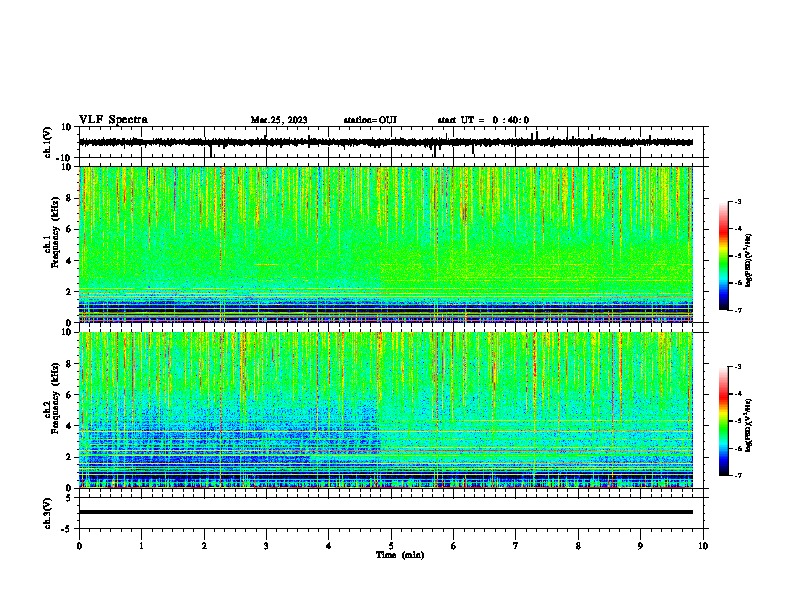
Task: Click the time axis tick "5"
Action: (391, 546)
